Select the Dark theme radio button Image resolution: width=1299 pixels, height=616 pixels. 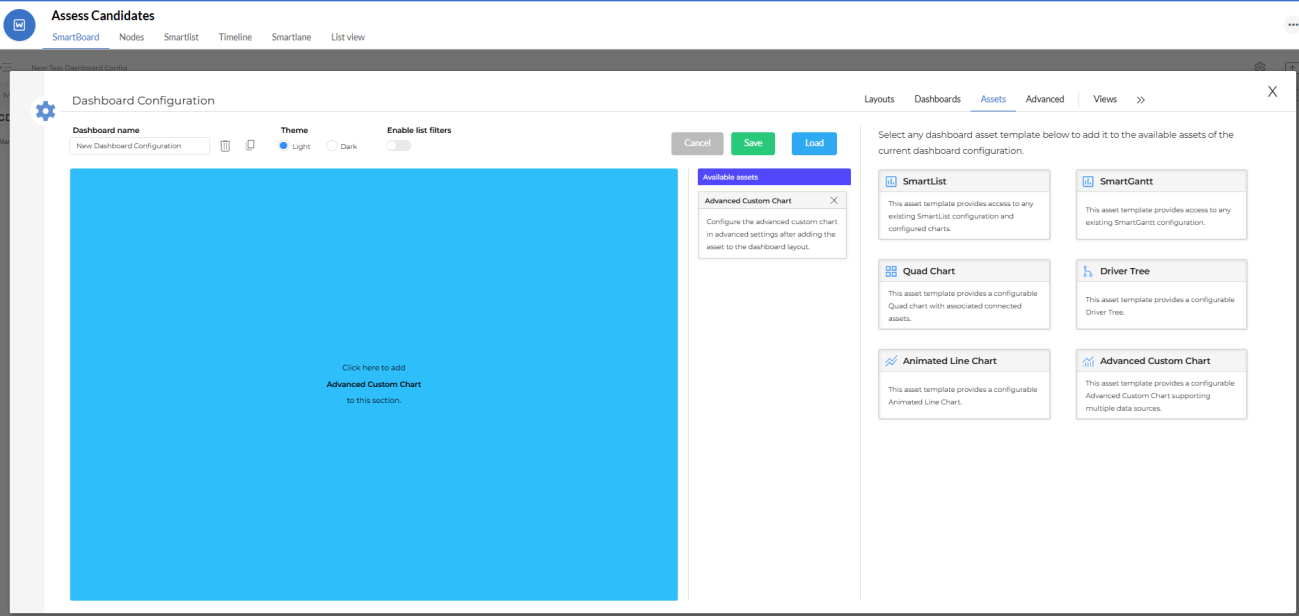(x=332, y=146)
